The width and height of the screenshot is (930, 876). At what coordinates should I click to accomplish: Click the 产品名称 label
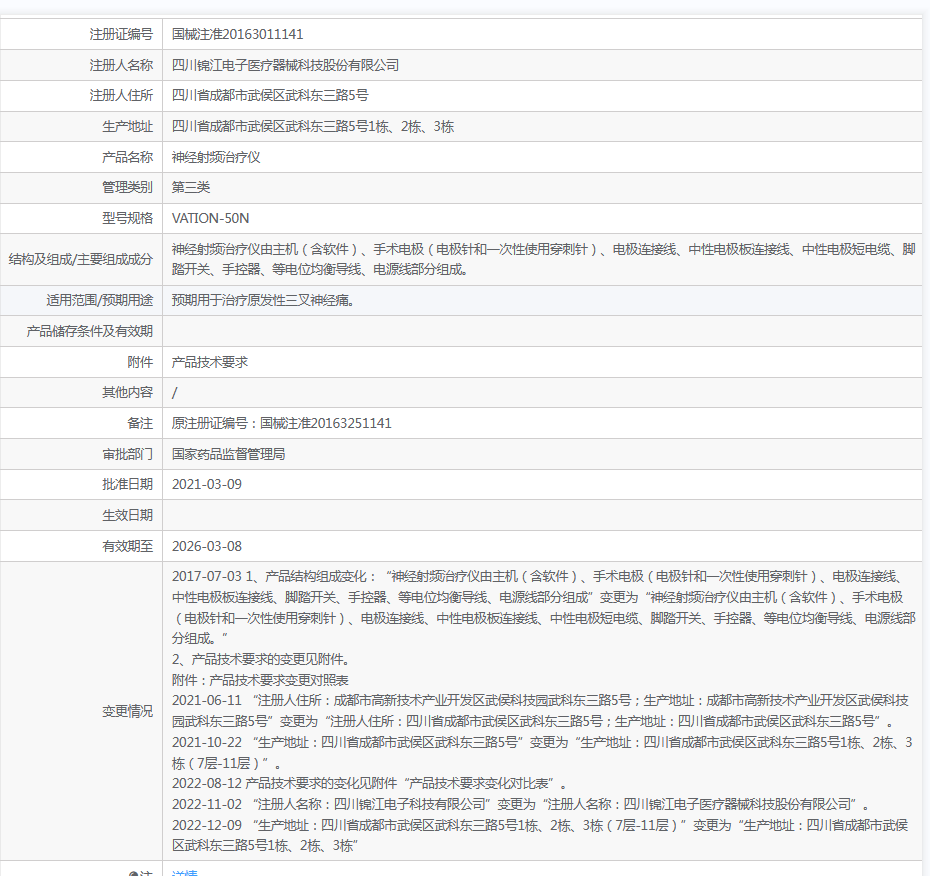(x=128, y=157)
